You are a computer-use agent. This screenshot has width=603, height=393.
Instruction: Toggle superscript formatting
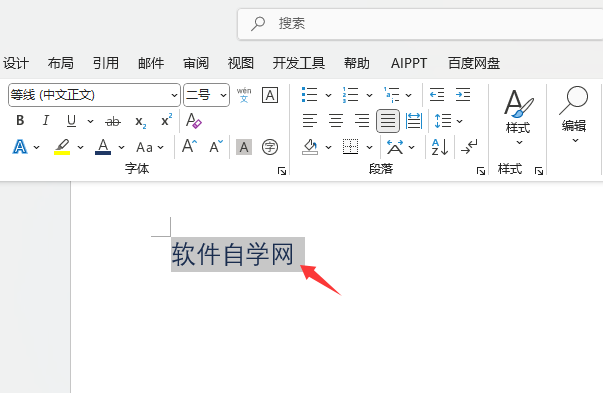tap(167, 120)
